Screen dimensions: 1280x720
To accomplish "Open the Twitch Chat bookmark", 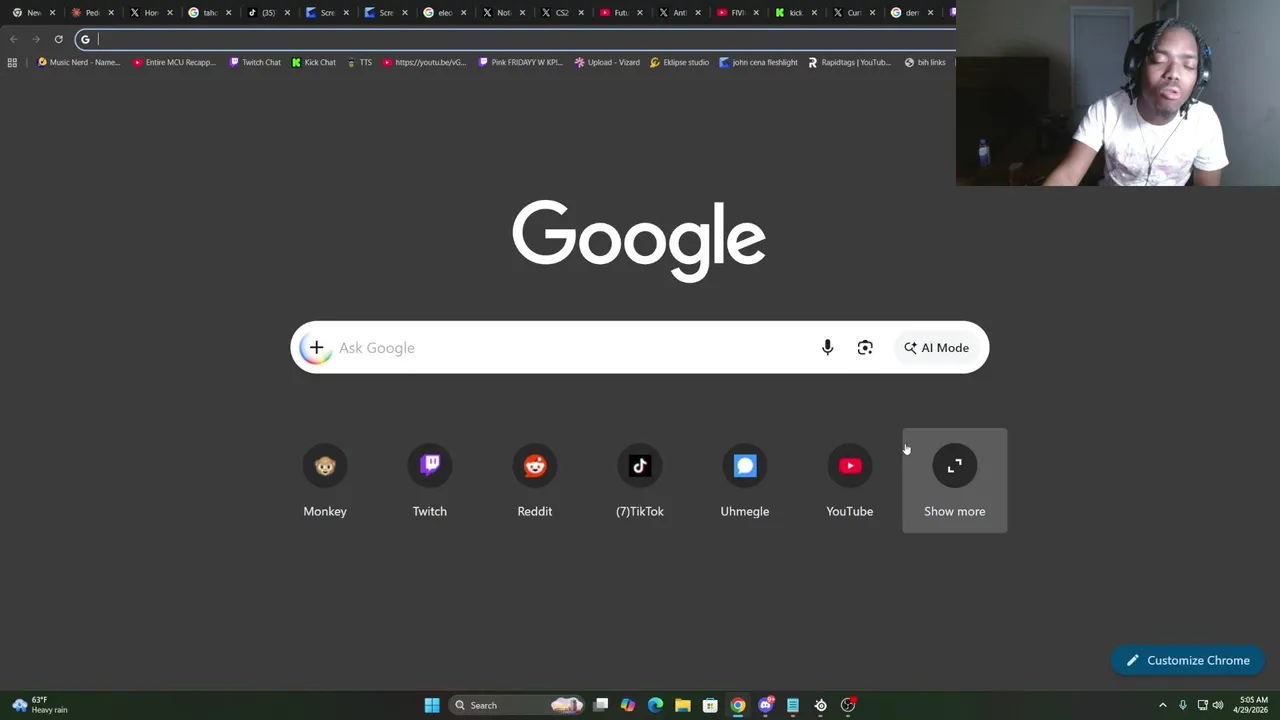I will (255, 62).
